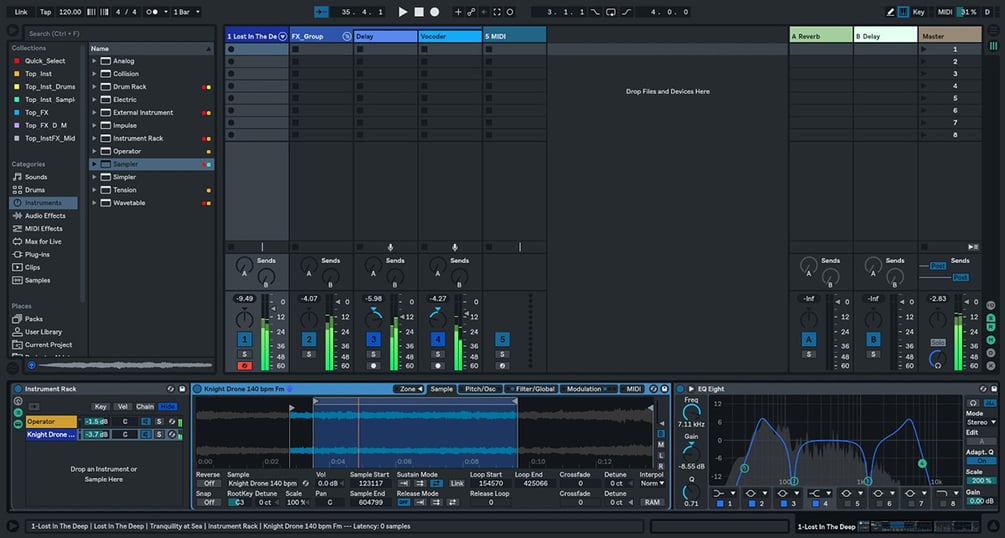This screenshot has height=538, width=1005.
Task: Click Hot-Swap icon on EQ Eight
Action: (983, 389)
